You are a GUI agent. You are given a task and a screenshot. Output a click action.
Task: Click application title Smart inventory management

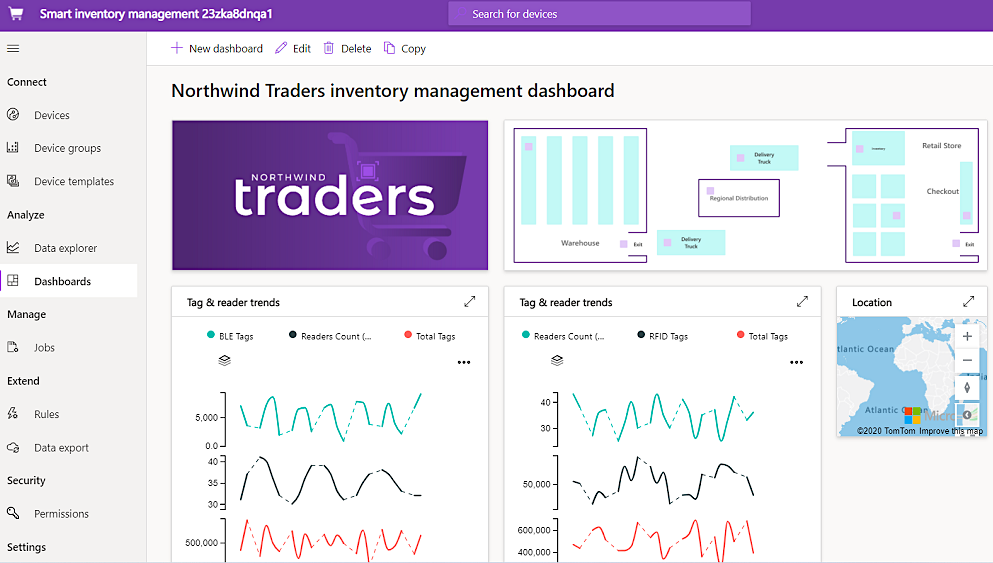pyautogui.click(x=156, y=13)
